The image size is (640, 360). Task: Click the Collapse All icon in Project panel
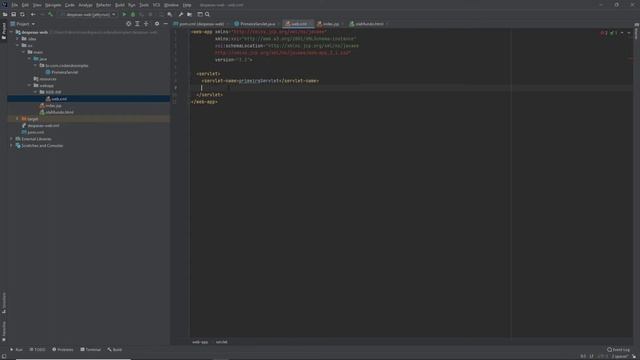tap(146, 24)
